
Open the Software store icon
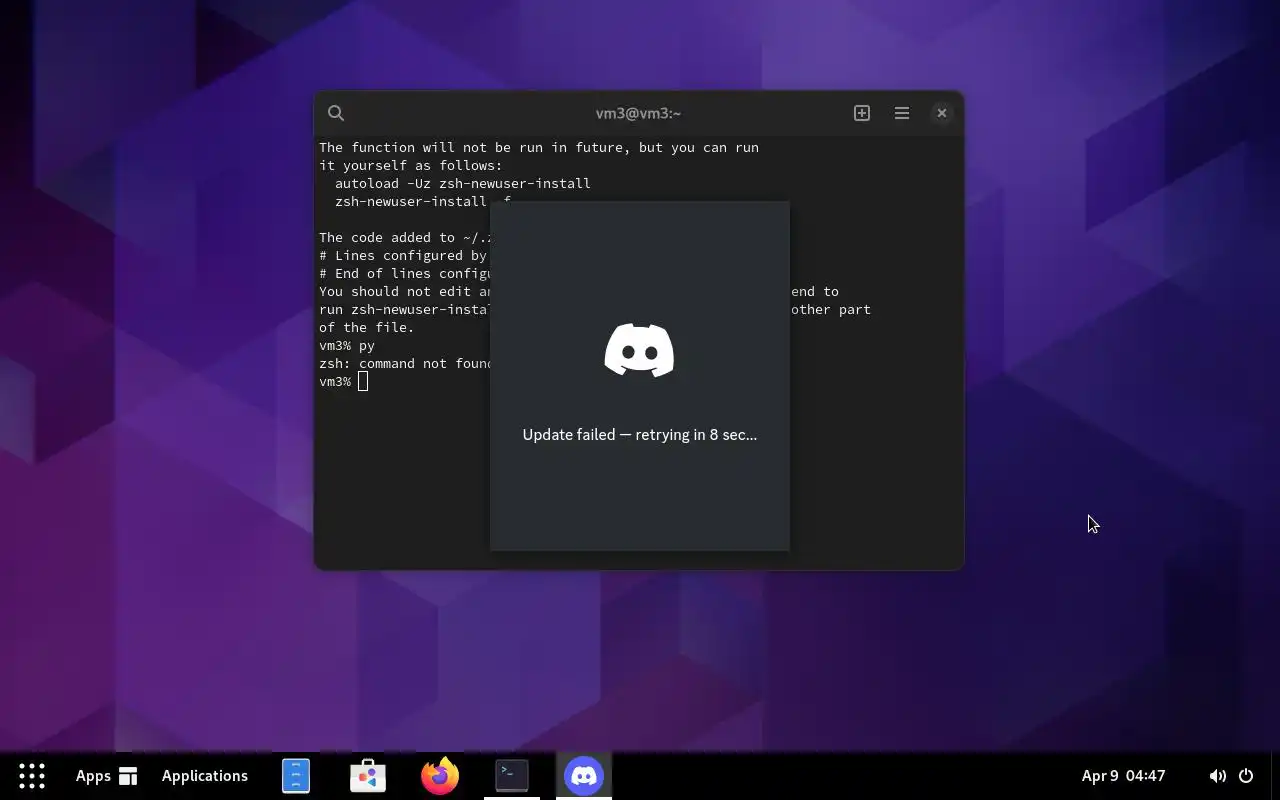[368, 776]
